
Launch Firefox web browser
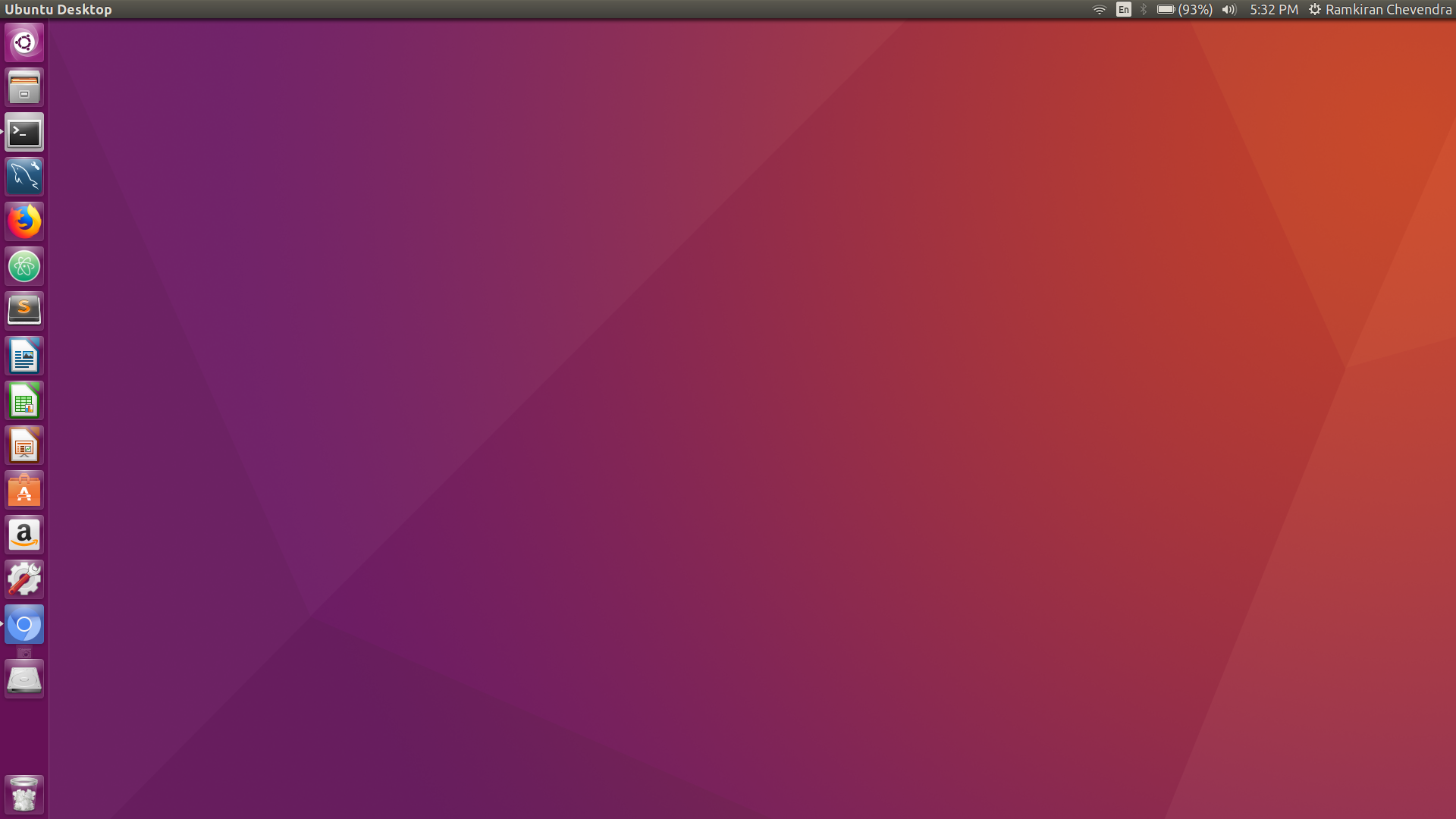(x=24, y=221)
